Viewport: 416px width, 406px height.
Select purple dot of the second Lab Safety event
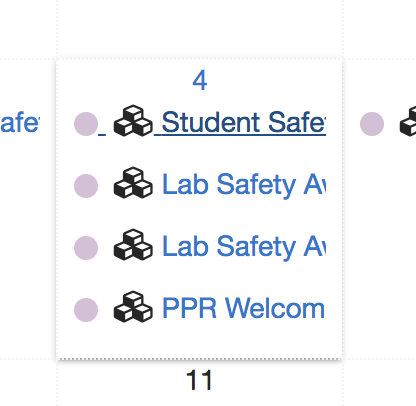pyautogui.click(x=86, y=248)
